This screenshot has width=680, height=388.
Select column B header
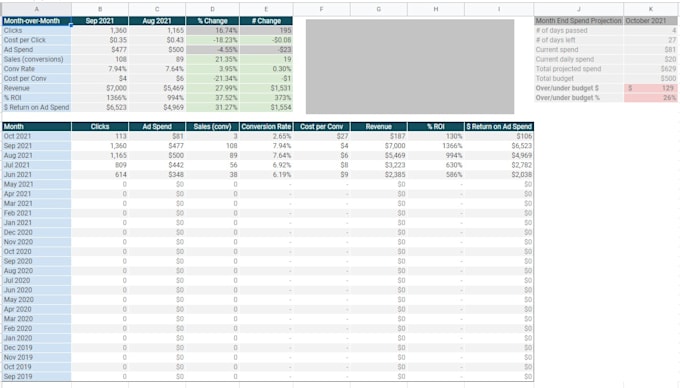point(100,9)
